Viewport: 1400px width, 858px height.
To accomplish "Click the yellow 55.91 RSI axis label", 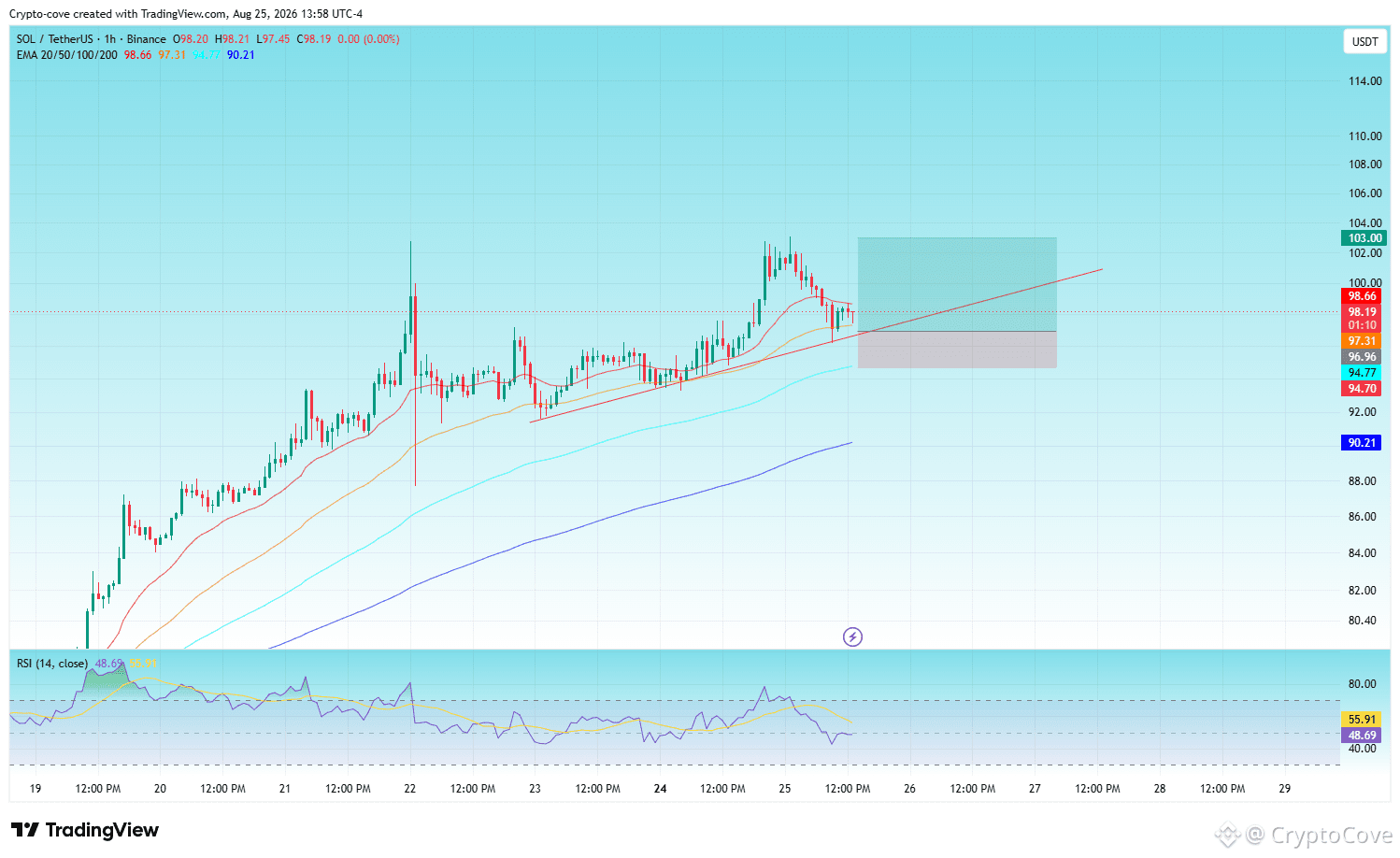I will click(1362, 720).
